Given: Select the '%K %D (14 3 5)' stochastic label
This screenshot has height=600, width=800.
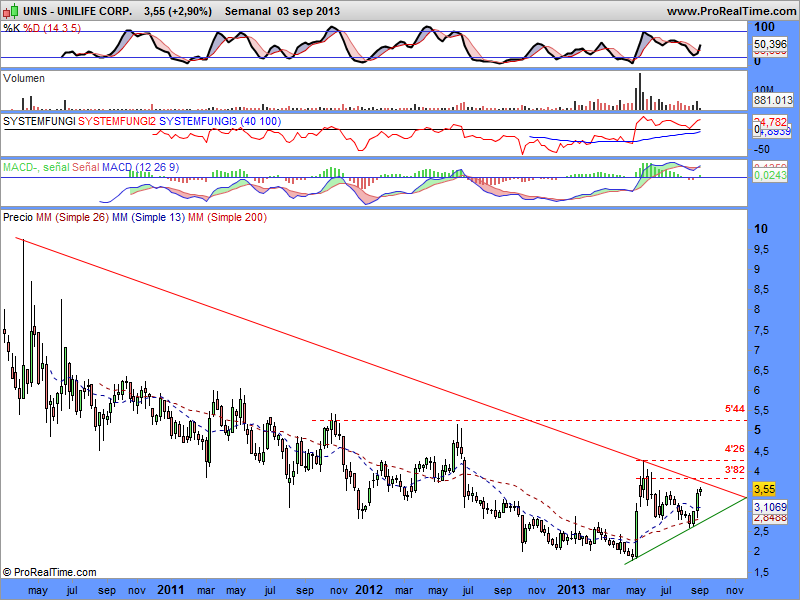Looking at the screenshot, I should point(42,28).
